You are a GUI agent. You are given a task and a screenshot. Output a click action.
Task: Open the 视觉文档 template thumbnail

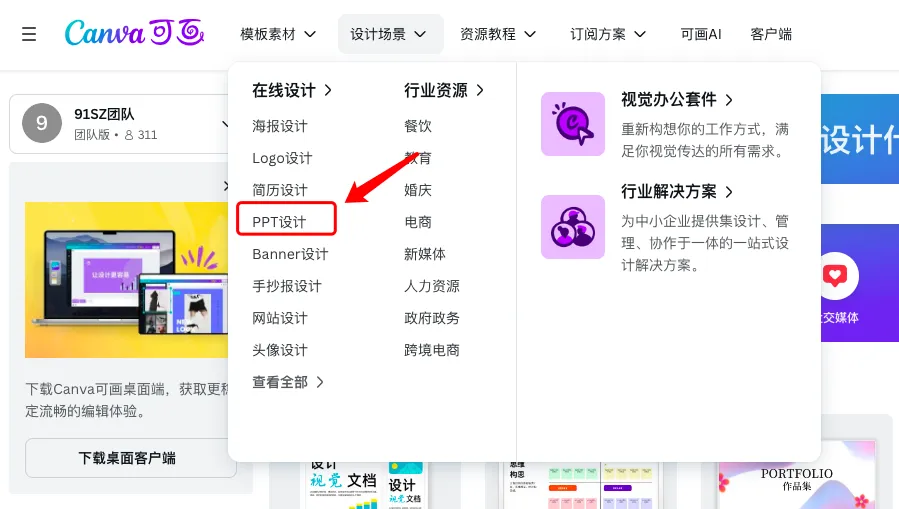click(367, 485)
